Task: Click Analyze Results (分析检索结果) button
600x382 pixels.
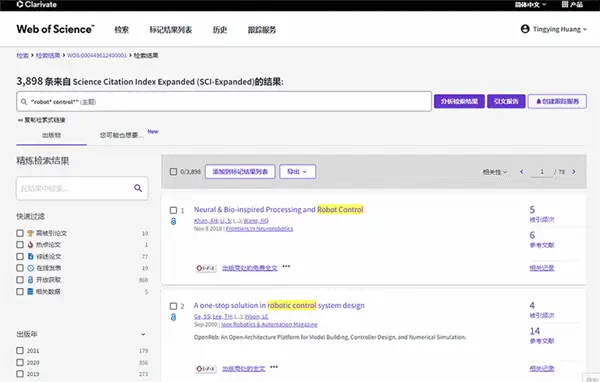Action: [459, 101]
